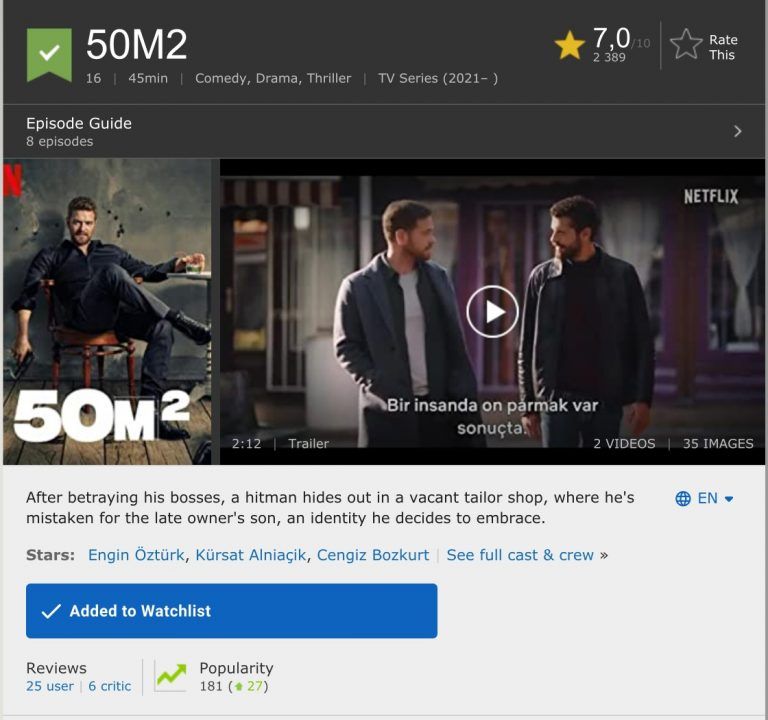Open the 2 VIDEOS gallery

624,443
